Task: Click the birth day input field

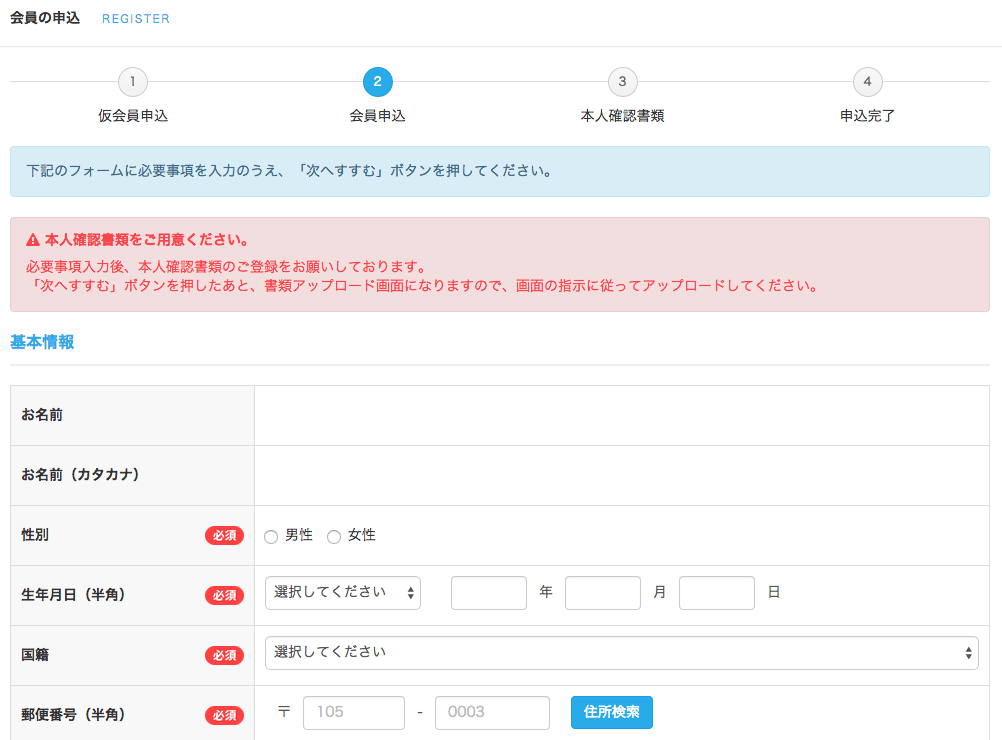Action: click(x=716, y=593)
